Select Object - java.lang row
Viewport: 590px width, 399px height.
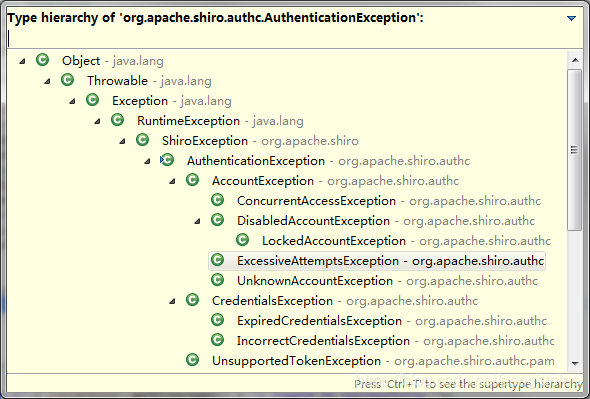(113, 61)
